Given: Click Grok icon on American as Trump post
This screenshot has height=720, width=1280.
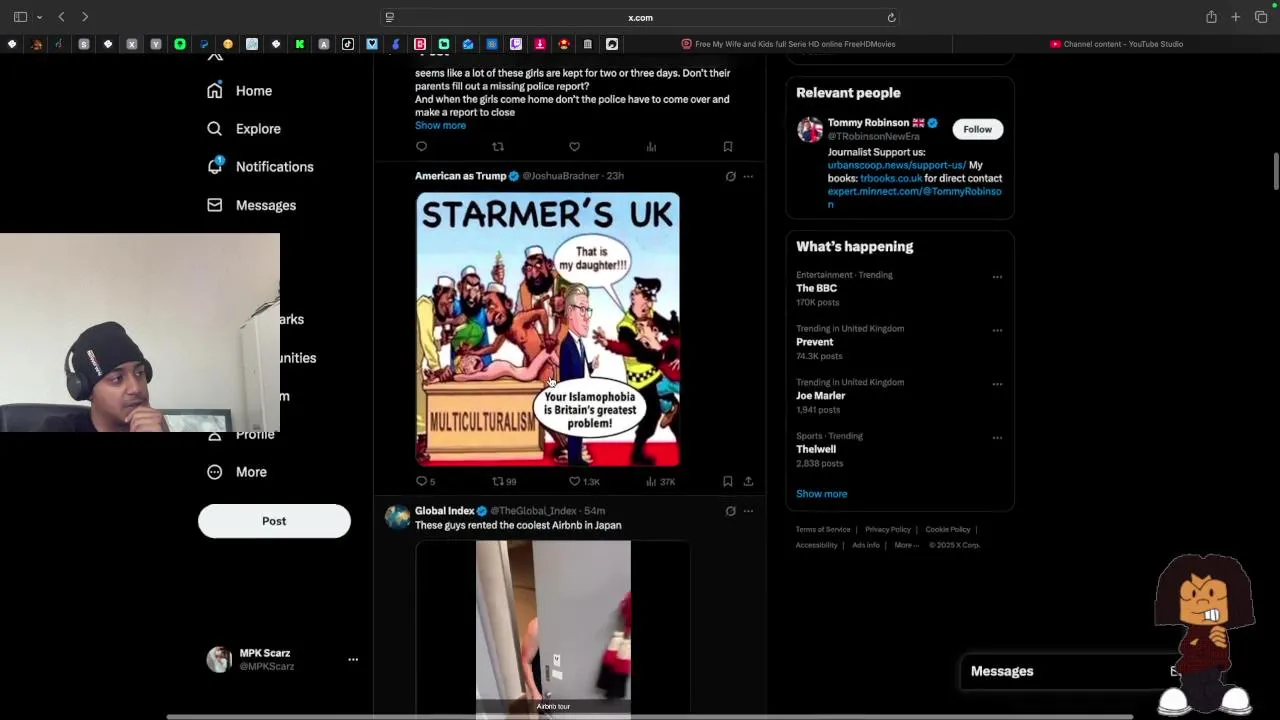Looking at the screenshot, I should [730, 176].
